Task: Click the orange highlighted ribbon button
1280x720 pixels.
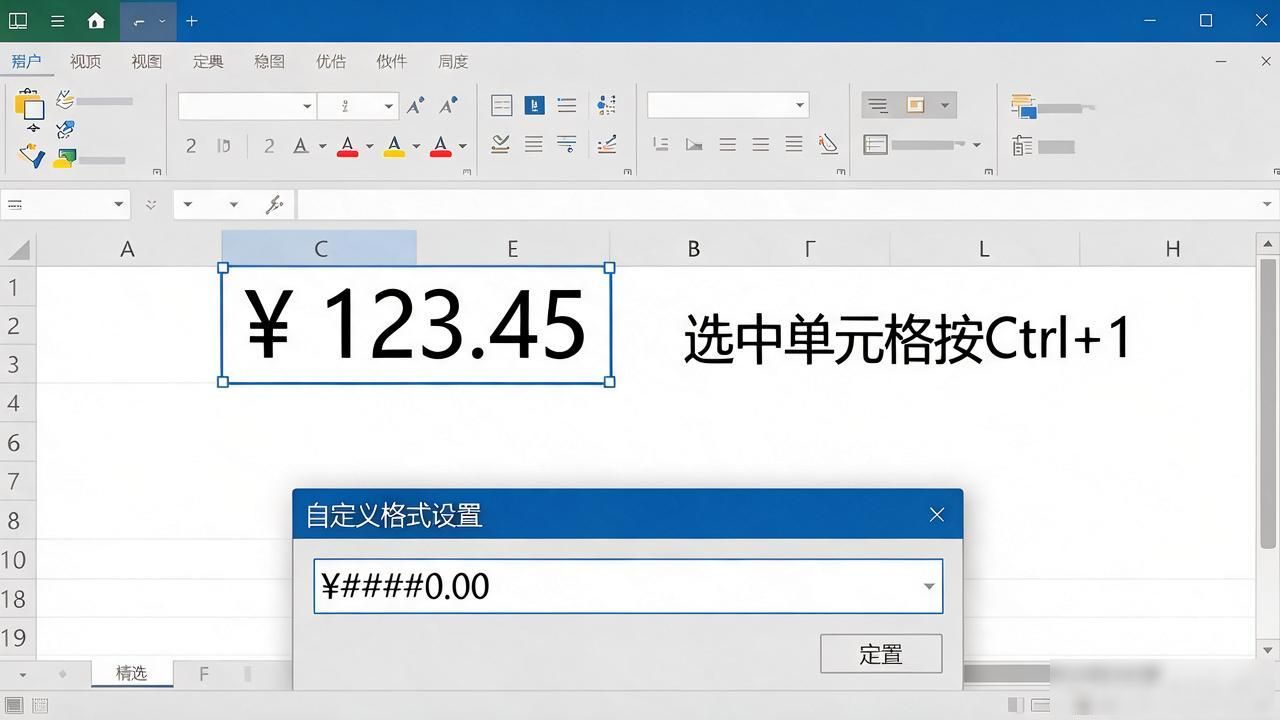Action: (915, 105)
